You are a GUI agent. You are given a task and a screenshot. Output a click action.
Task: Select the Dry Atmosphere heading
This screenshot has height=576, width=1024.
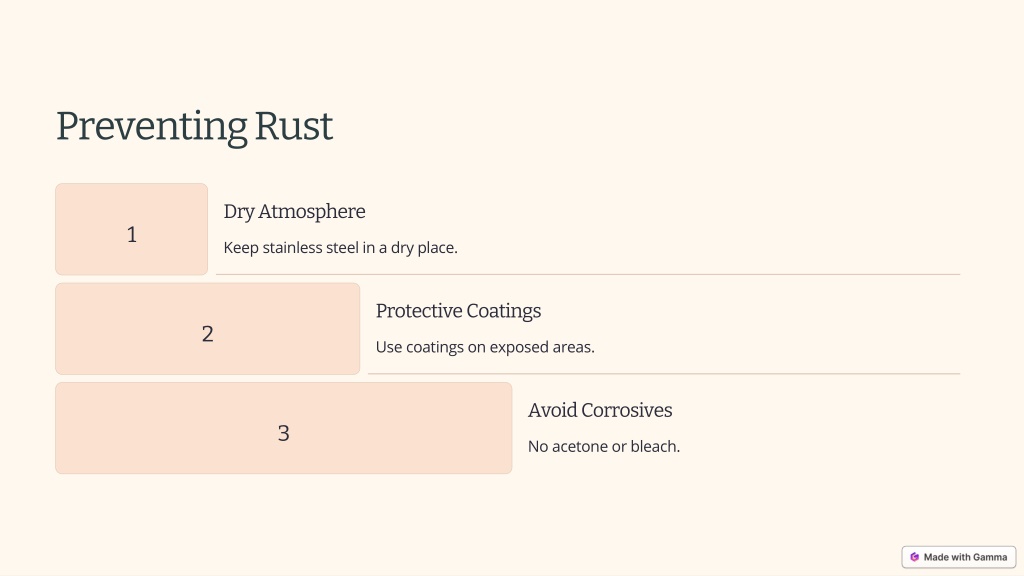tap(295, 212)
